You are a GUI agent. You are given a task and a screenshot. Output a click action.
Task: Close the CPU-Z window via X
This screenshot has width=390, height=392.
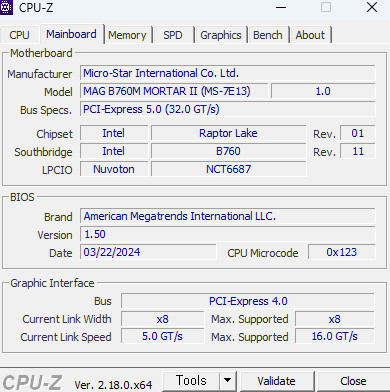point(371,7)
